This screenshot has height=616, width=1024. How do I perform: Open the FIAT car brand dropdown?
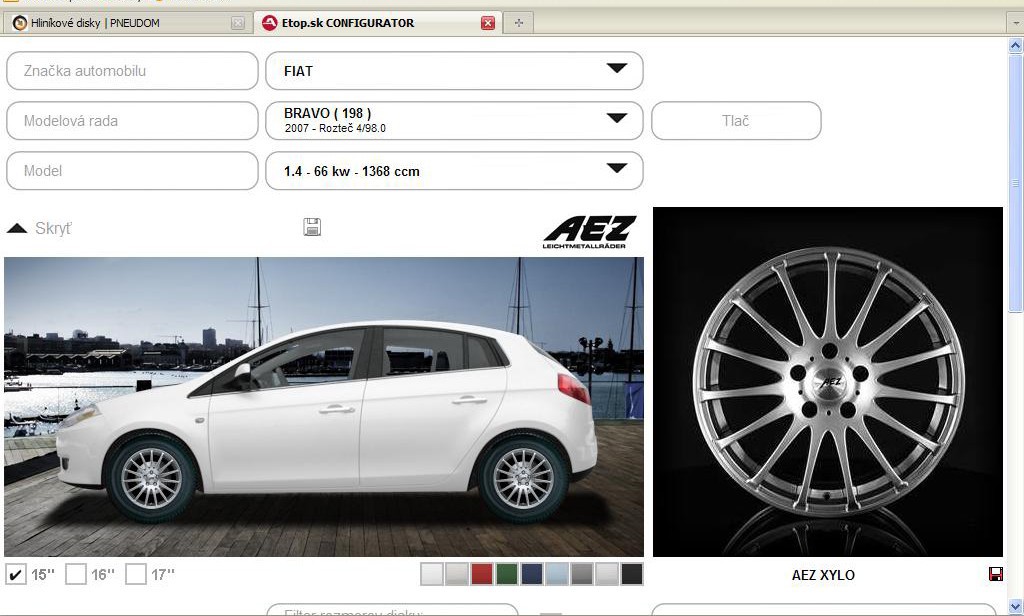(x=616, y=70)
